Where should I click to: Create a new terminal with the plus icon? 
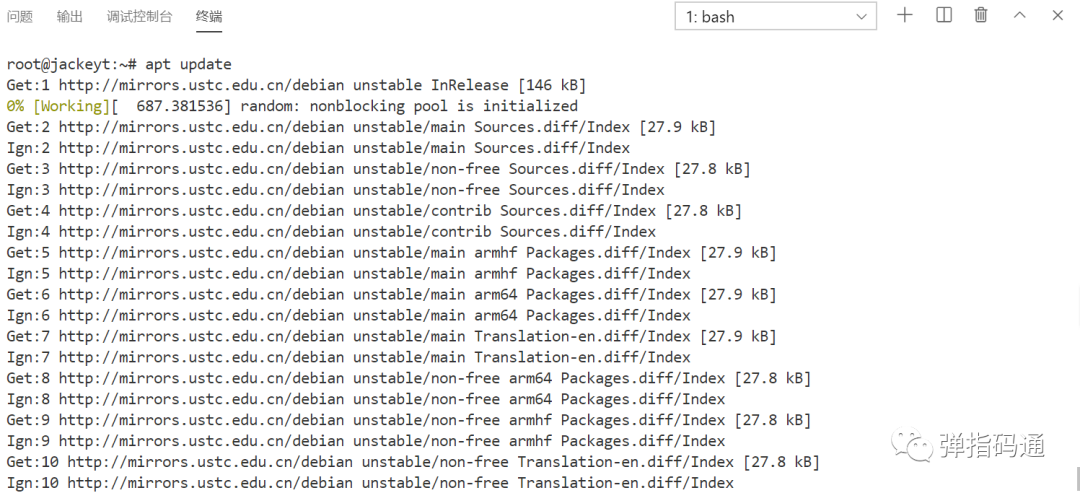click(904, 15)
